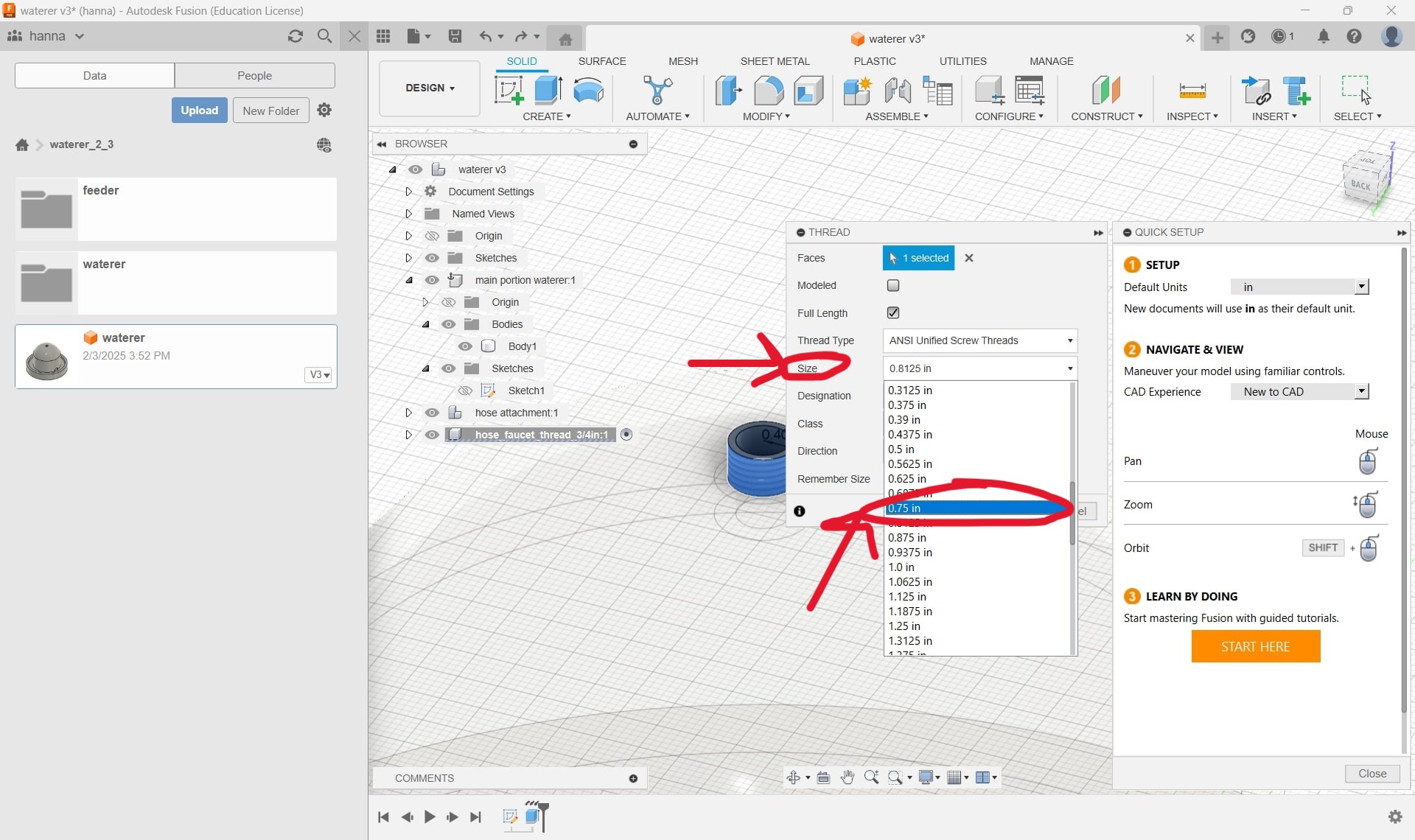Enable Full Length thread checkbox
Image resolution: width=1415 pixels, height=840 pixels.
coord(893,312)
